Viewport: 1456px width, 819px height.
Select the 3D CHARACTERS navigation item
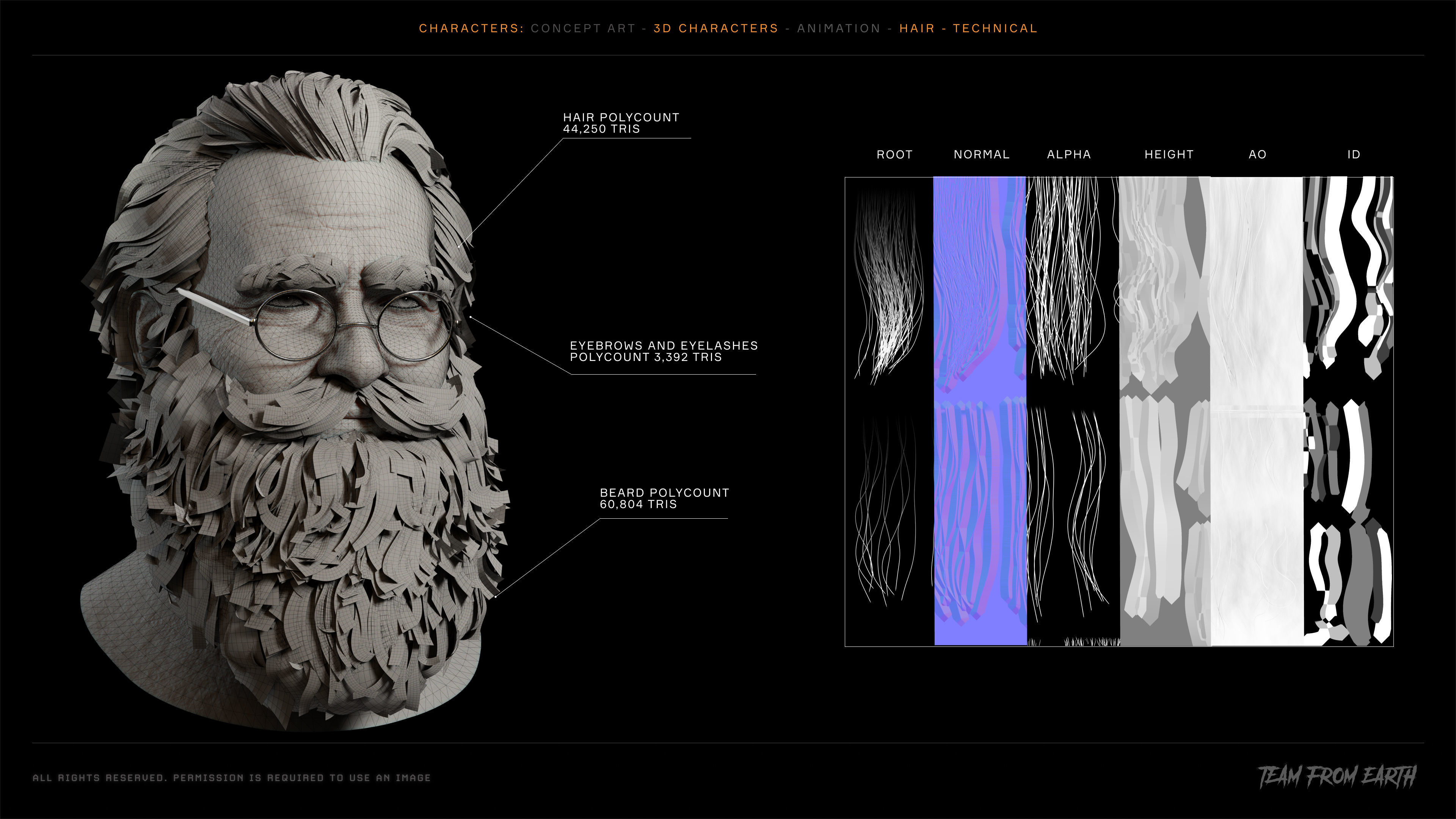715,28
